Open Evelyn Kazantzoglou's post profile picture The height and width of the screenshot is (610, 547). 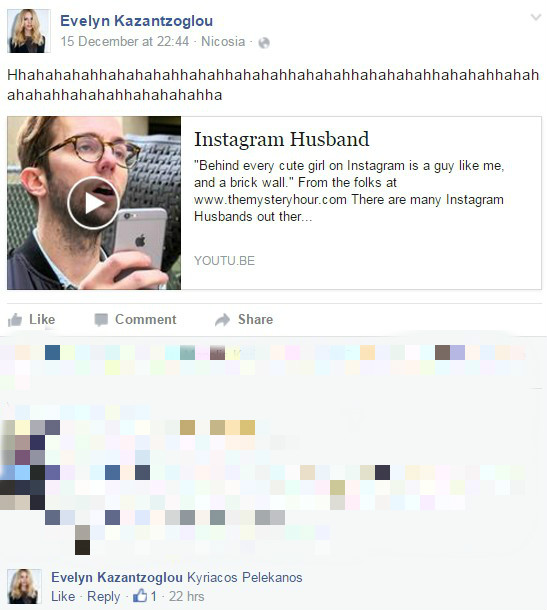click(29, 31)
